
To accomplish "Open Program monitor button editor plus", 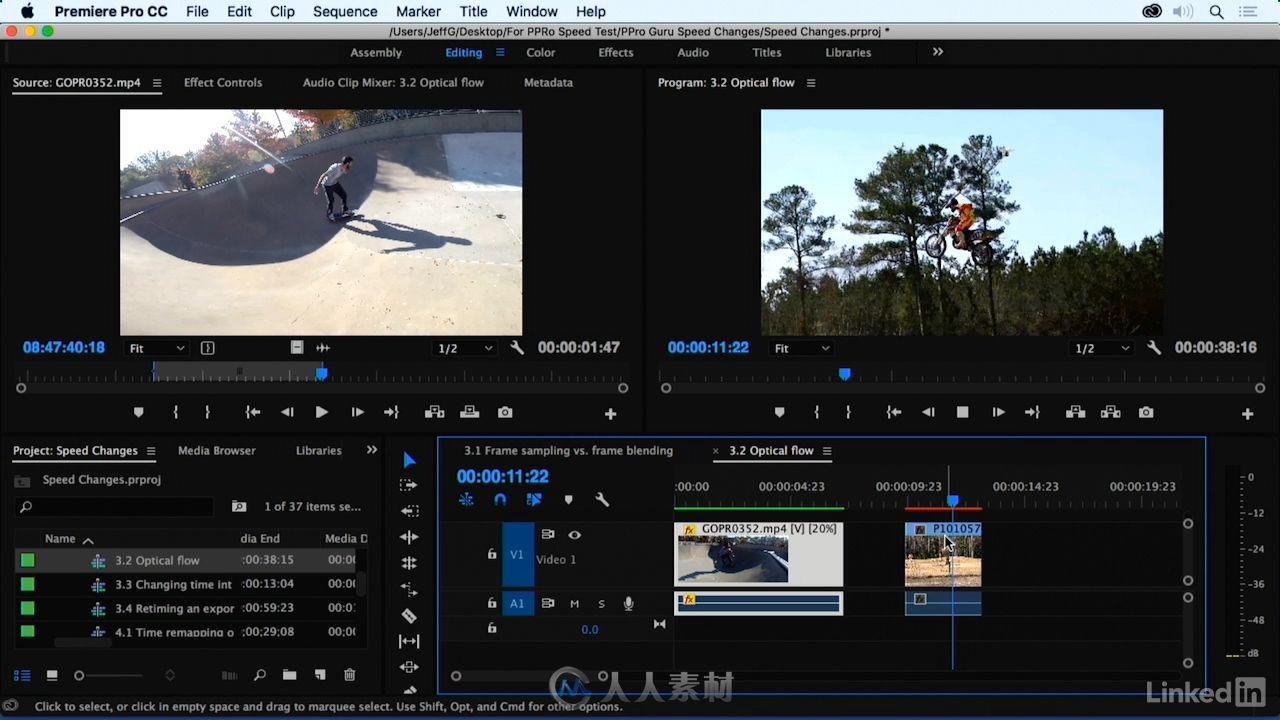I will click(1247, 413).
